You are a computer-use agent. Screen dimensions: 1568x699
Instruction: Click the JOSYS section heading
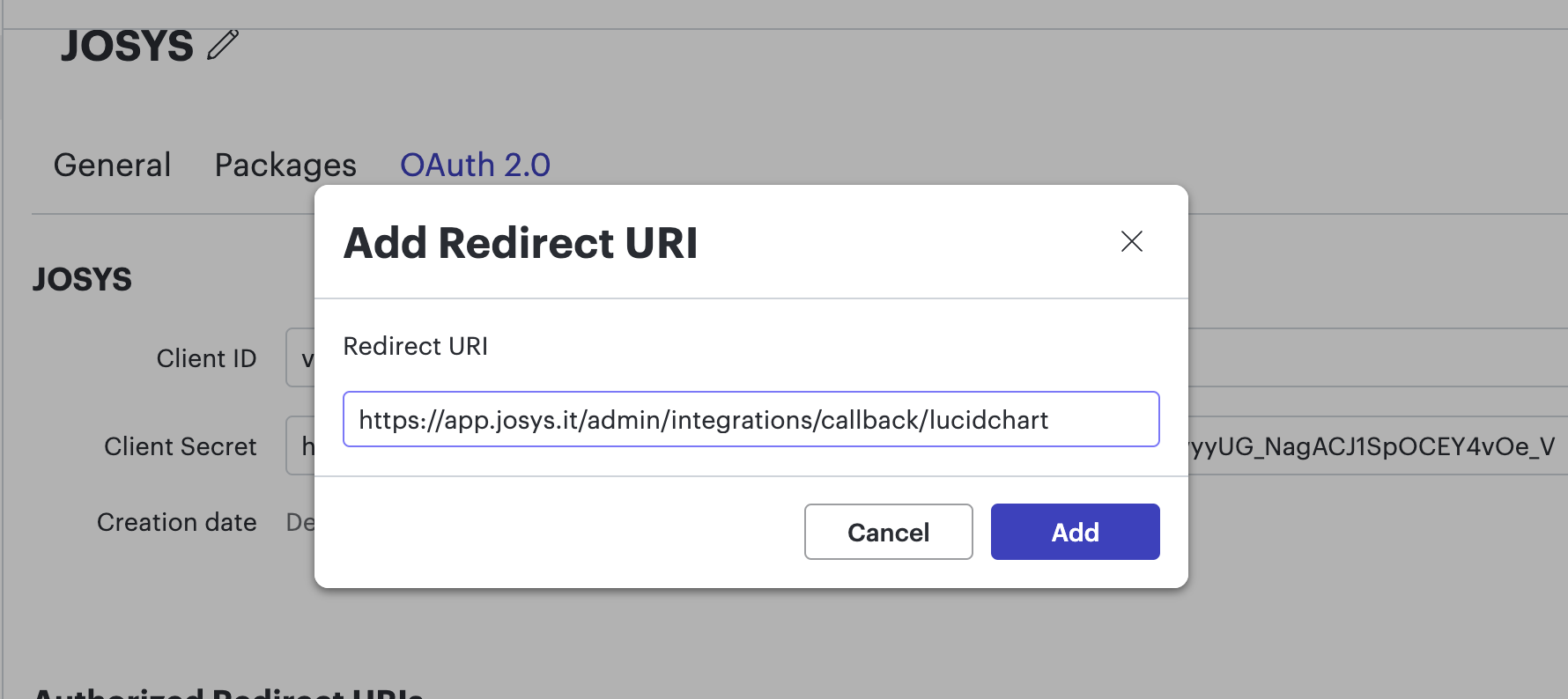(x=82, y=280)
